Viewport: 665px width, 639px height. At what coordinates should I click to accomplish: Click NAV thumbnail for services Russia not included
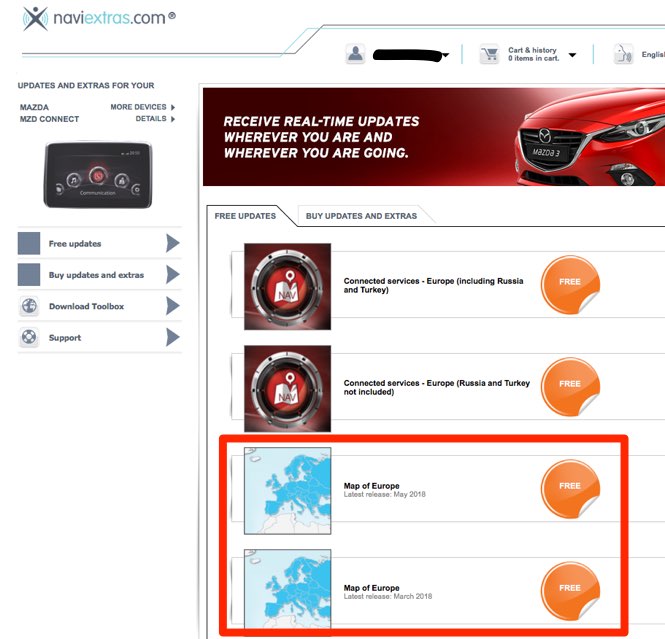[x=288, y=389]
